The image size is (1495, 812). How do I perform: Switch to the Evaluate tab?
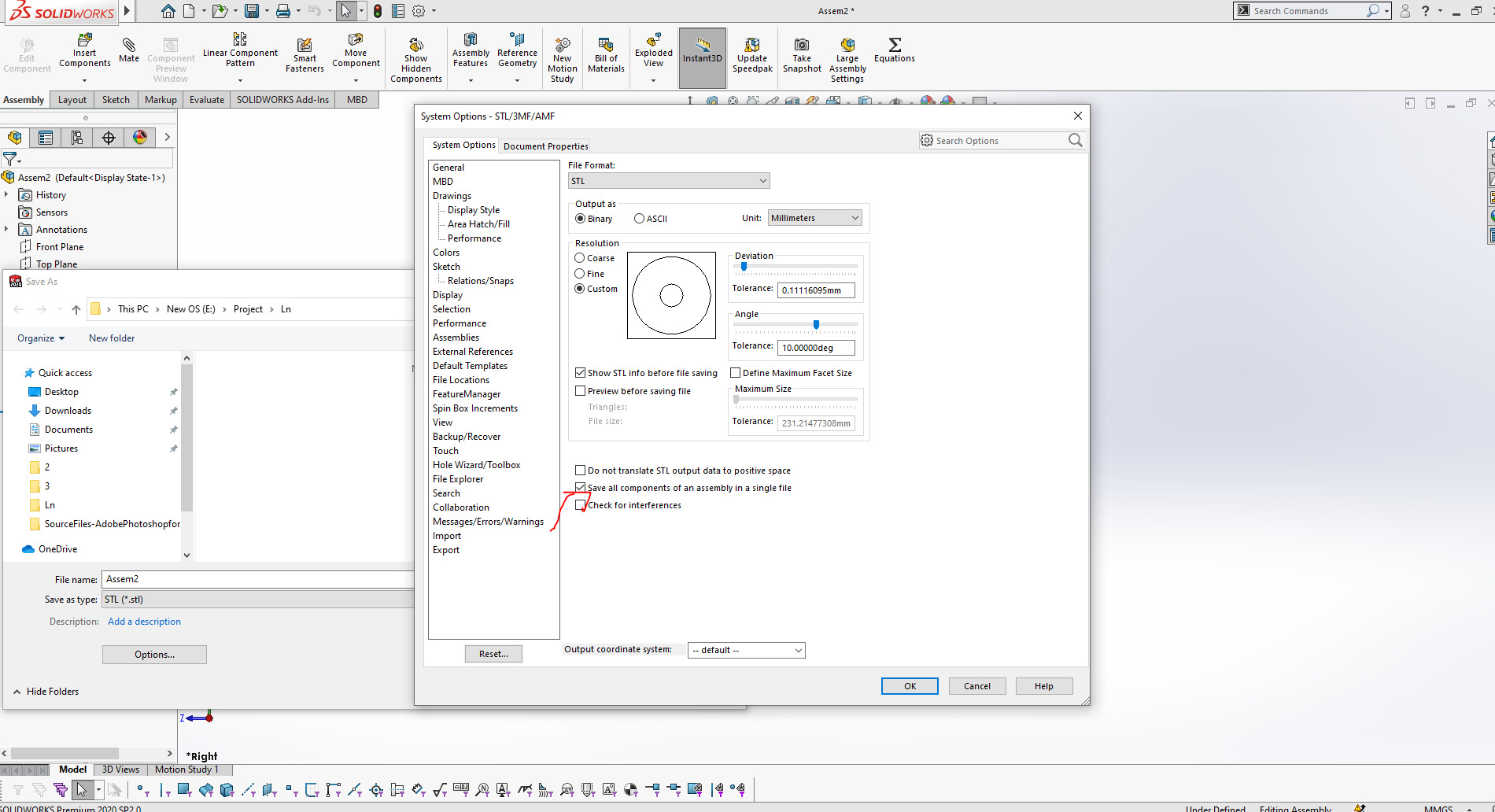pos(207,100)
